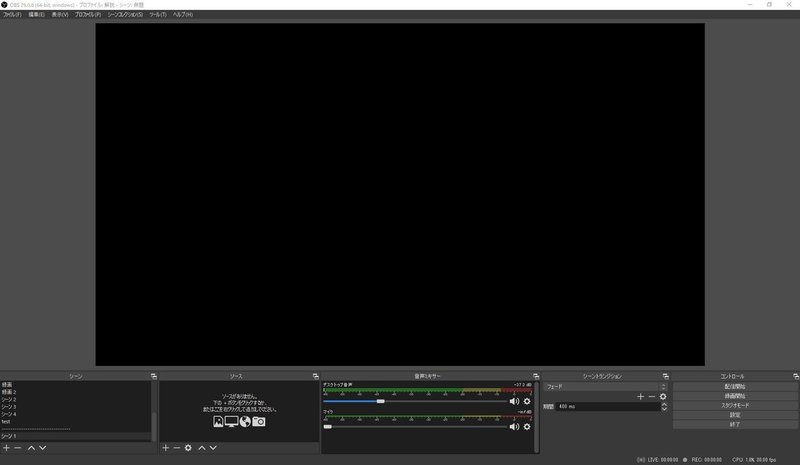Click the camera source icon
The image size is (800, 465).
pos(259,422)
